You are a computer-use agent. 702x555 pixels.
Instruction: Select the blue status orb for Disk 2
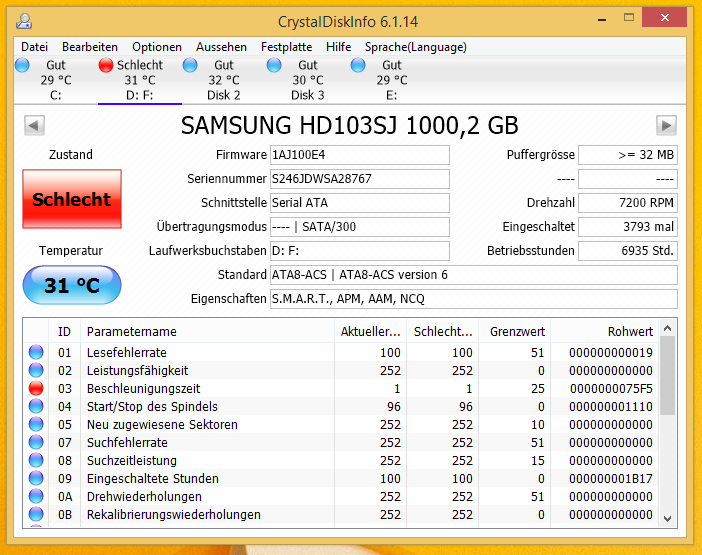coord(190,65)
